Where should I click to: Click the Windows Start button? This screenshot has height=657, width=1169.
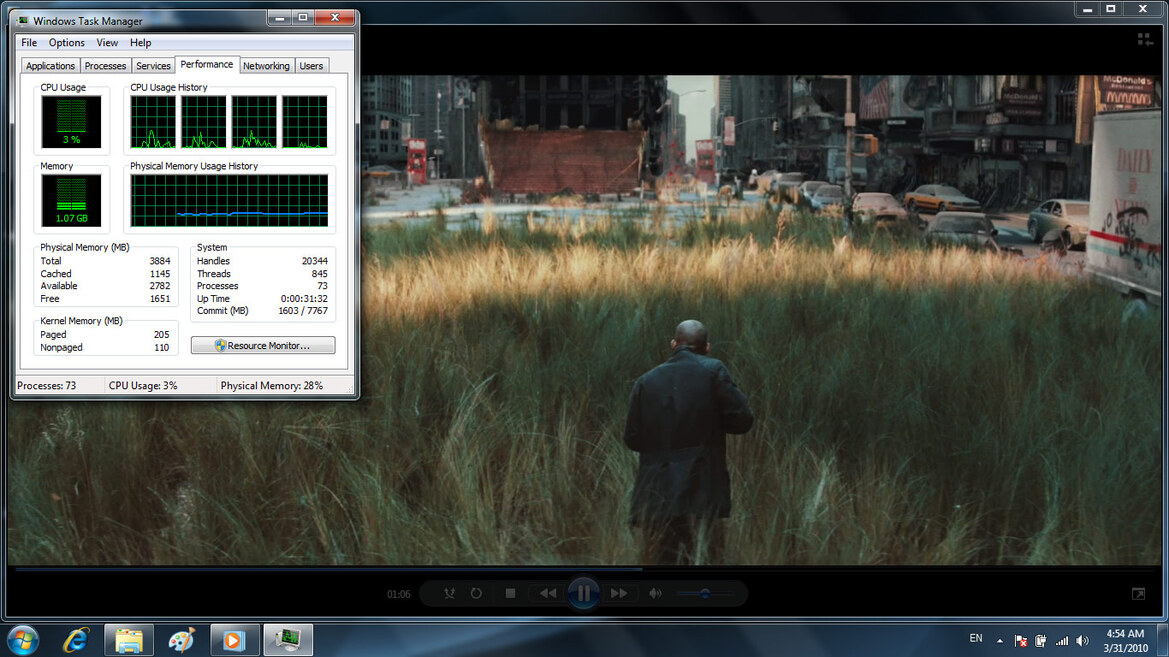23,641
